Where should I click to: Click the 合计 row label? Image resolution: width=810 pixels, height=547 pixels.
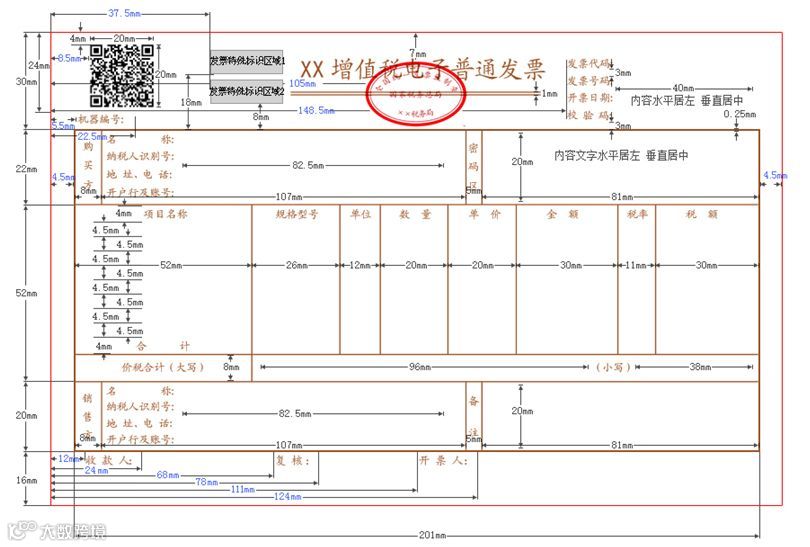[x=163, y=346]
